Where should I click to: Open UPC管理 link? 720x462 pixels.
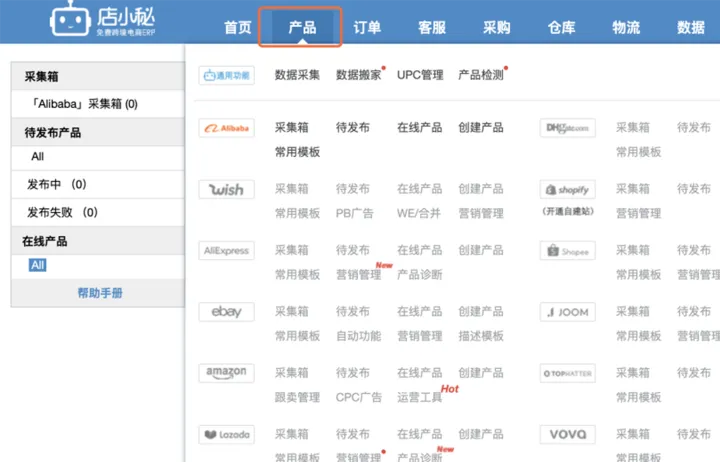point(420,75)
